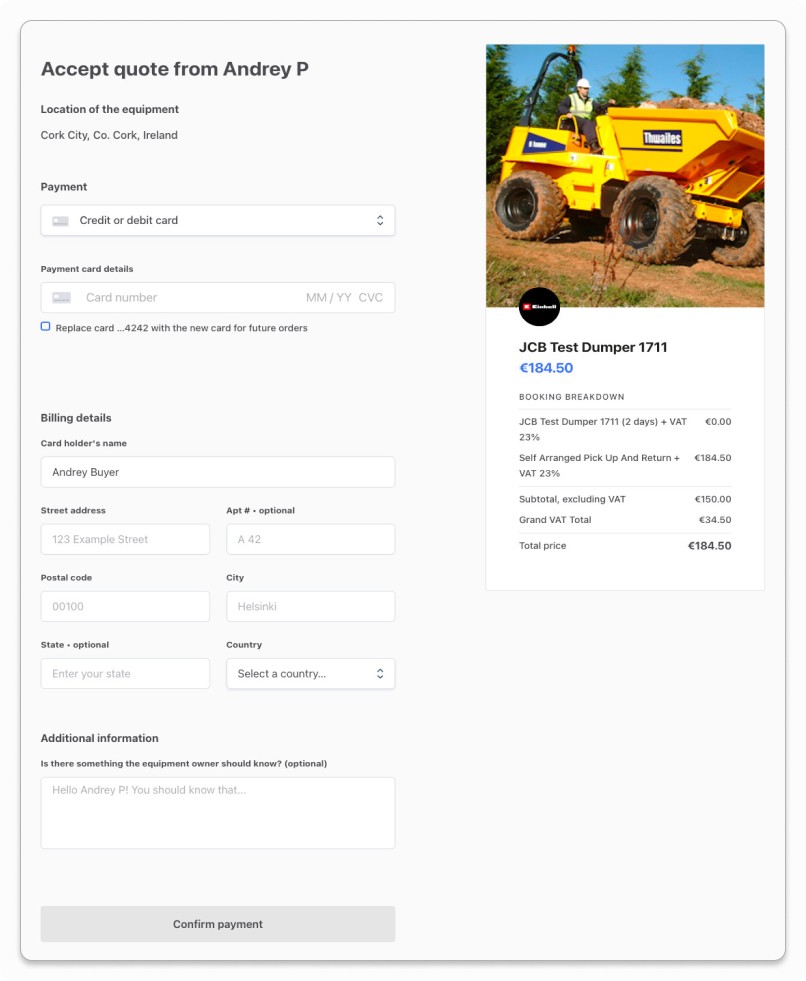Screen dimensions: 806x981
Task: Click the Card holder's name field showing Andrey Buyer
Action: [x=217, y=471]
